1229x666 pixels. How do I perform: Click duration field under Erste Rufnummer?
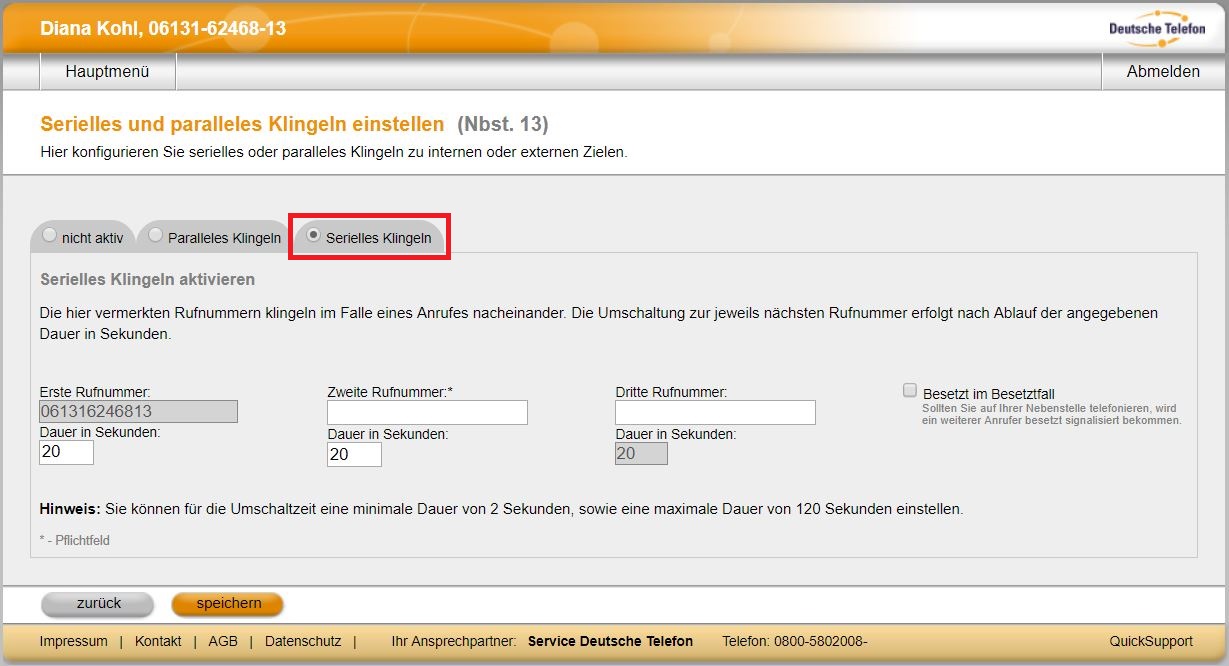tap(66, 453)
